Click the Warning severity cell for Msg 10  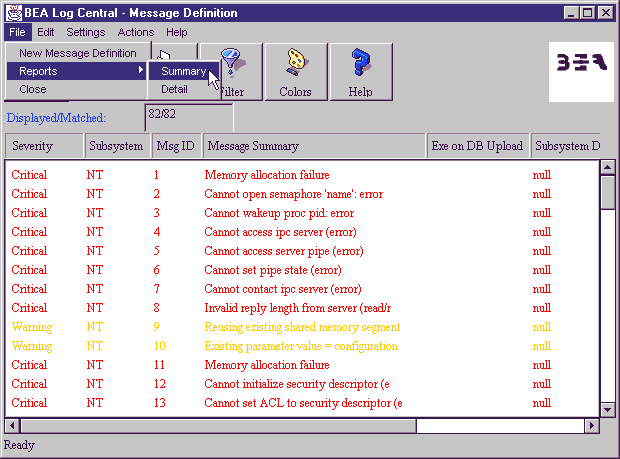pos(32,346)
